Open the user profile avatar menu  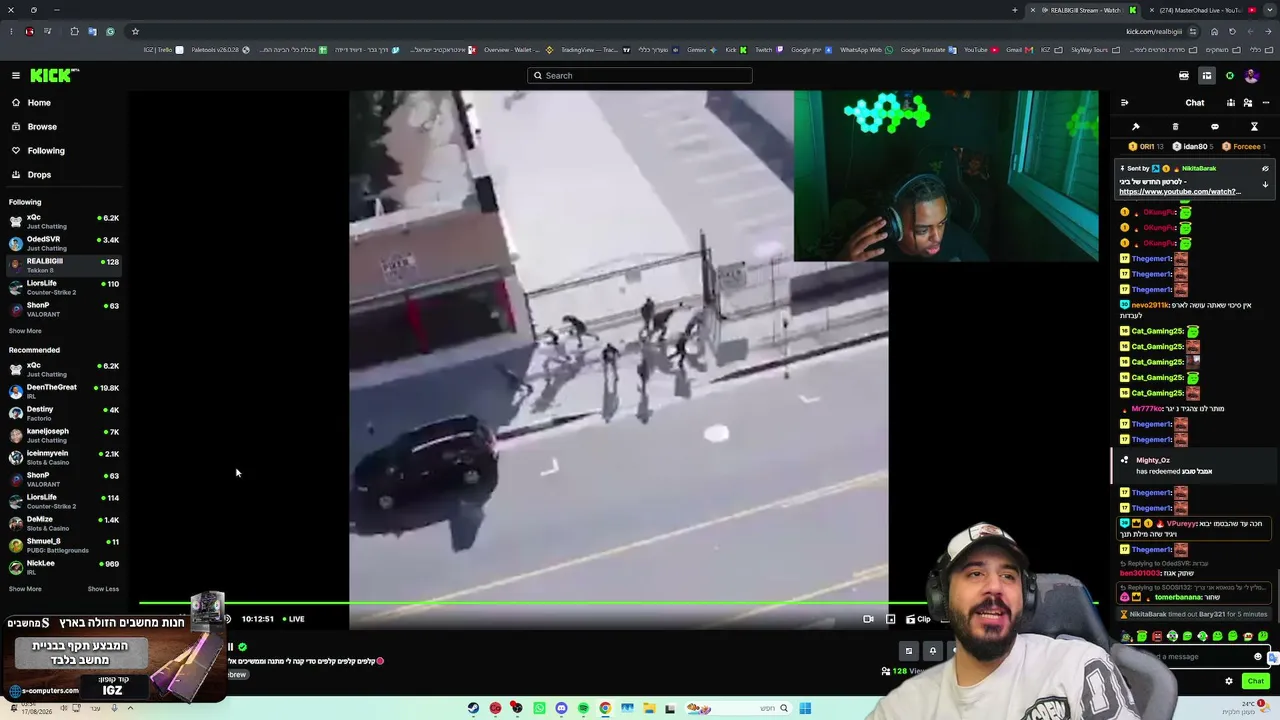(x=1251, y=76)
